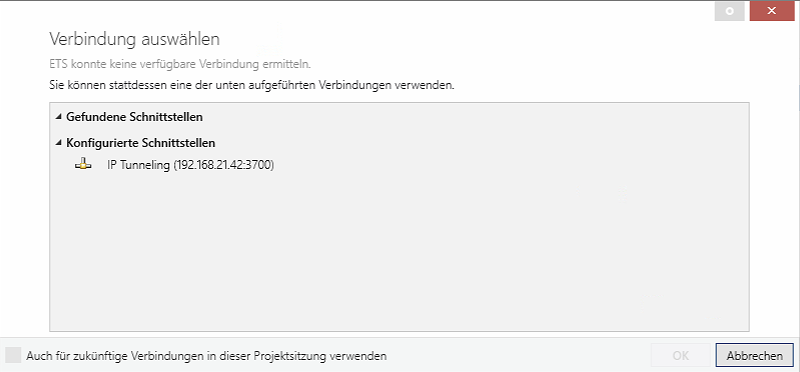
Task: Click the Konfigurierte Schnittstellen group header
Action: click(140, 143)
